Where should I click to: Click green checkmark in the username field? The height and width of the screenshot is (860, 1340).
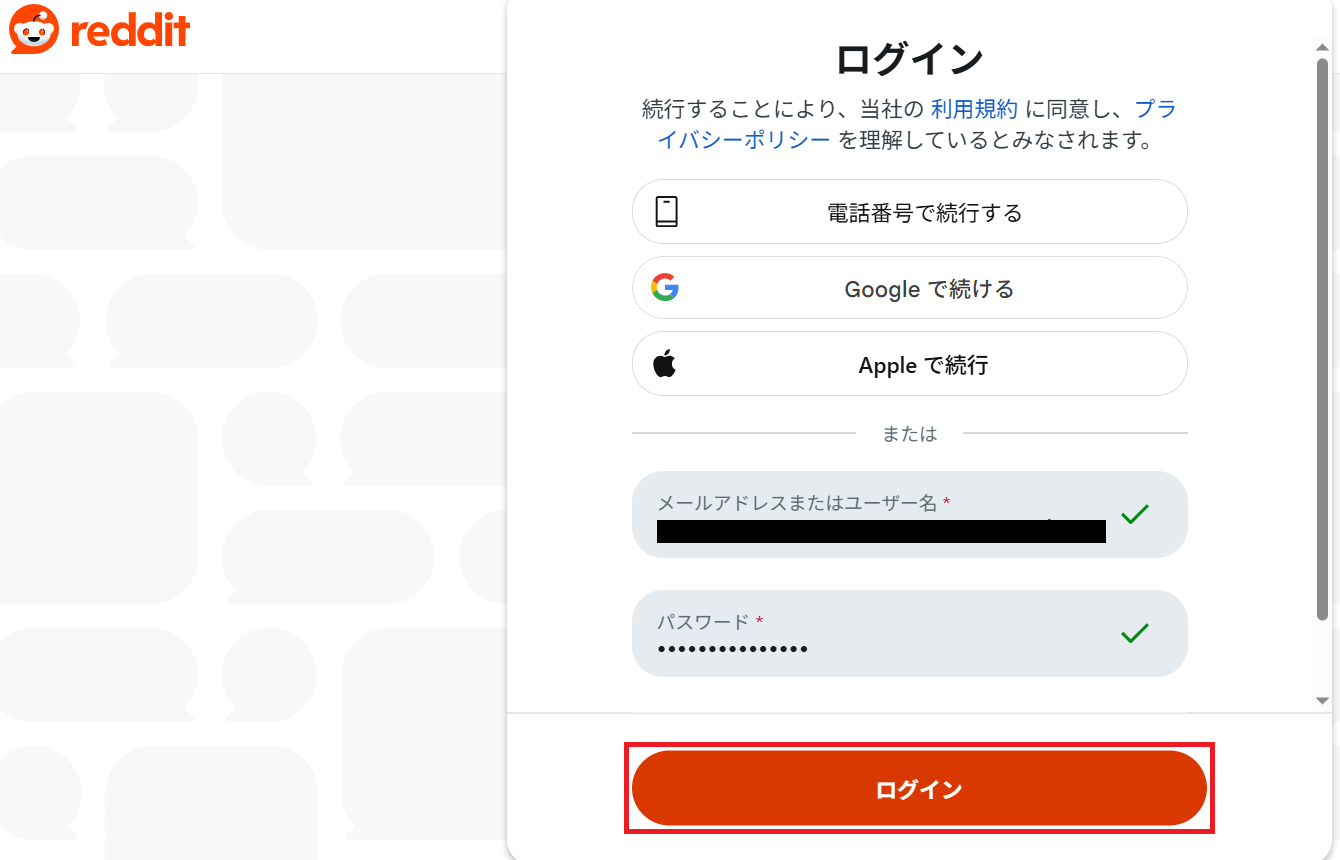coord(1134,514)
